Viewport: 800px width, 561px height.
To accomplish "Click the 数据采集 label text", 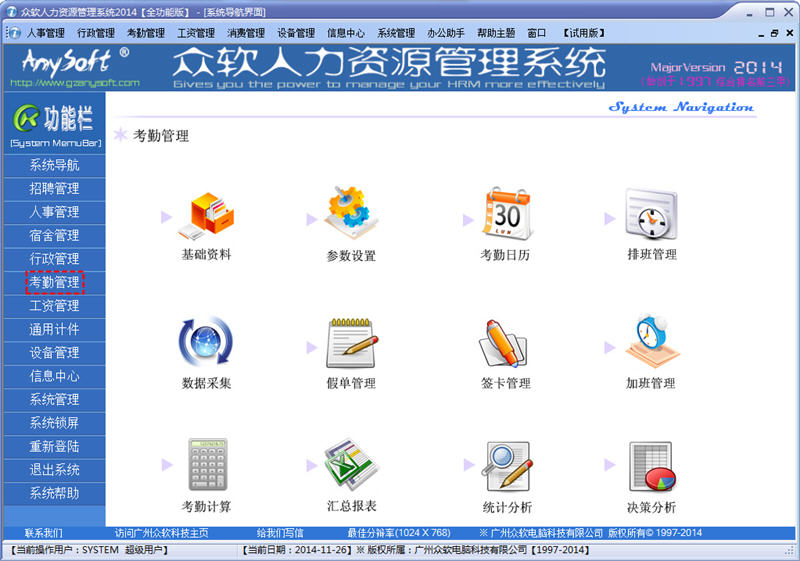I will pyautogui.click(x=206, y=383).
